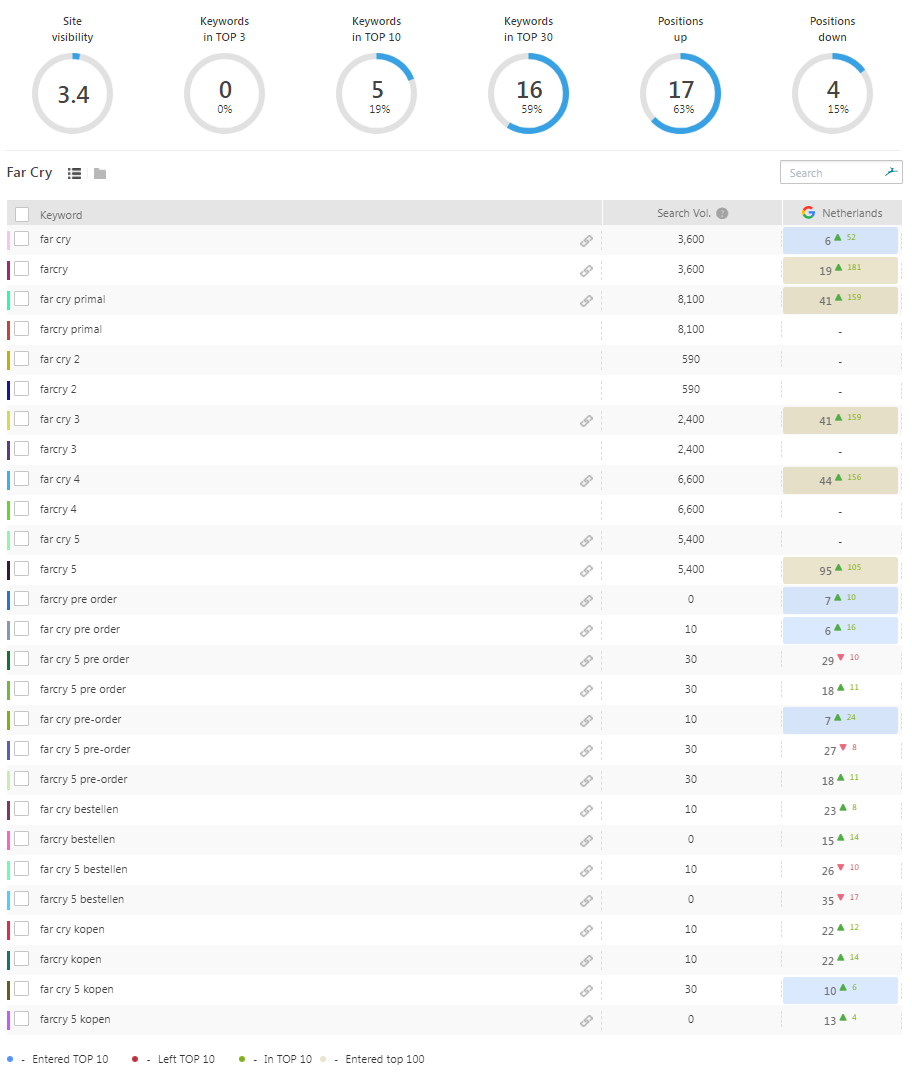Open link icon for 'far cry bestellen'

[x=586, y=811]
